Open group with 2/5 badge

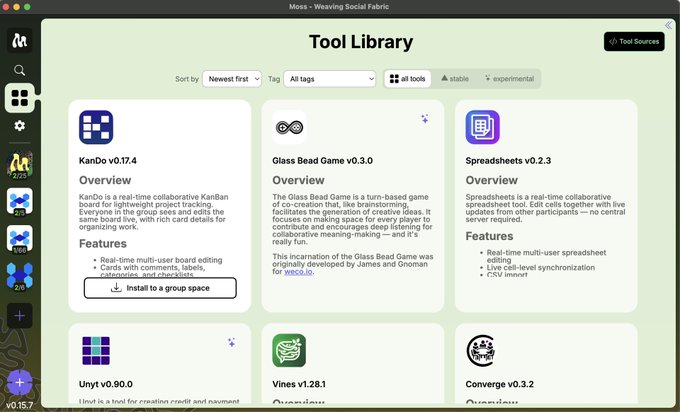pyautogui.click(x=20, y=202)
